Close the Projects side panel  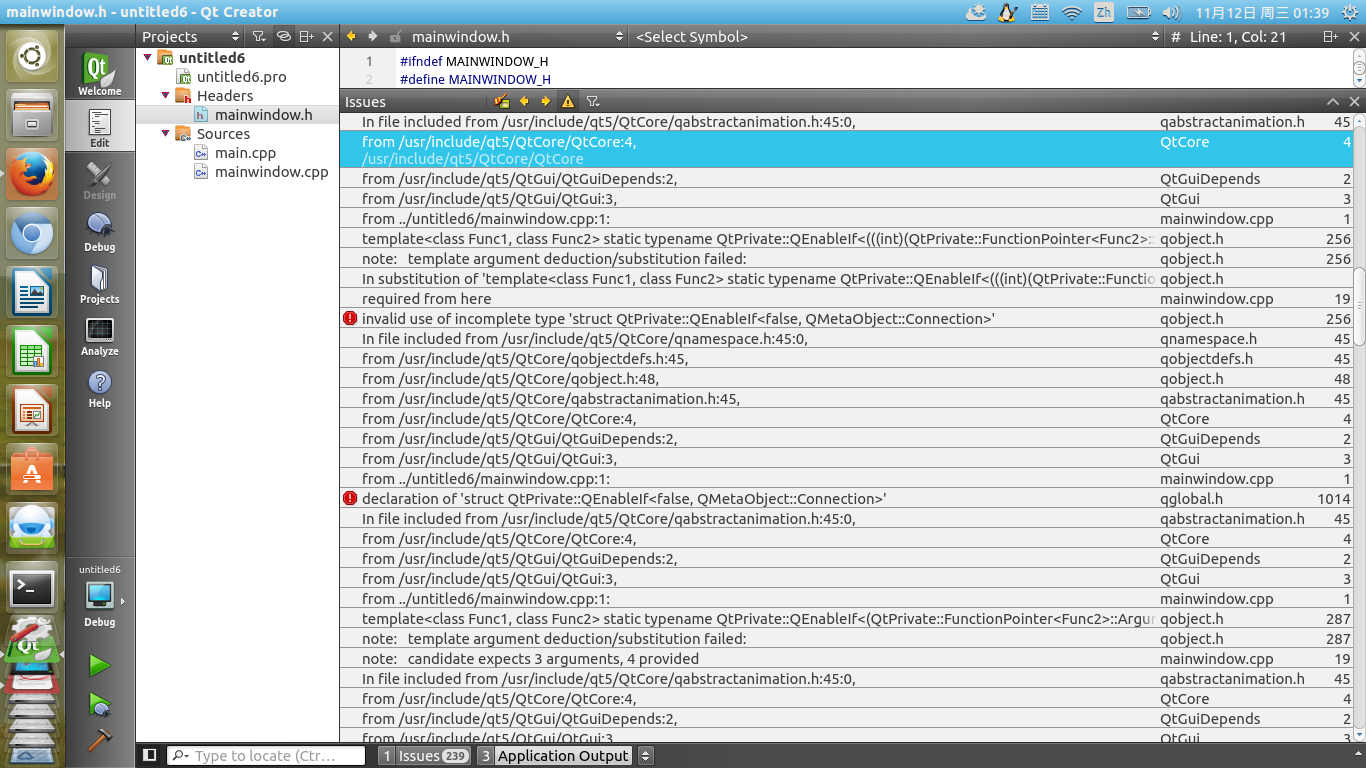pyautogui.click(x=328, y=36)
